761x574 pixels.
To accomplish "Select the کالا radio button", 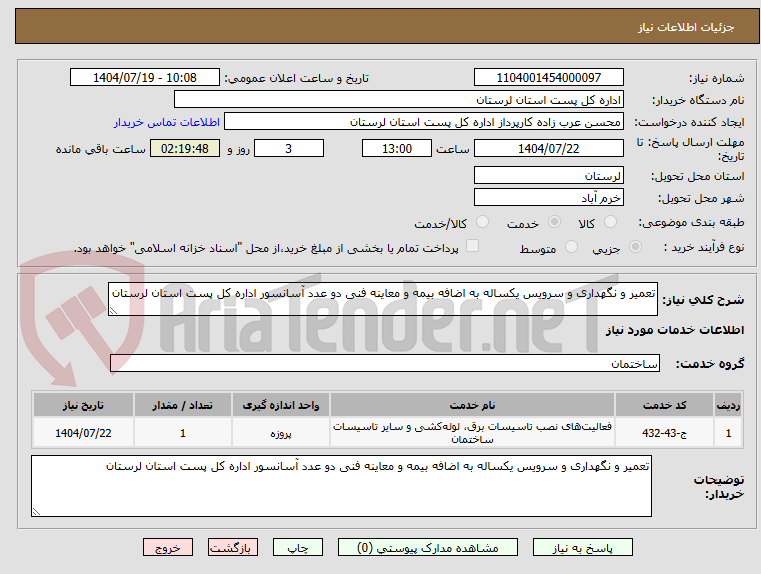I will coord(610,222).
